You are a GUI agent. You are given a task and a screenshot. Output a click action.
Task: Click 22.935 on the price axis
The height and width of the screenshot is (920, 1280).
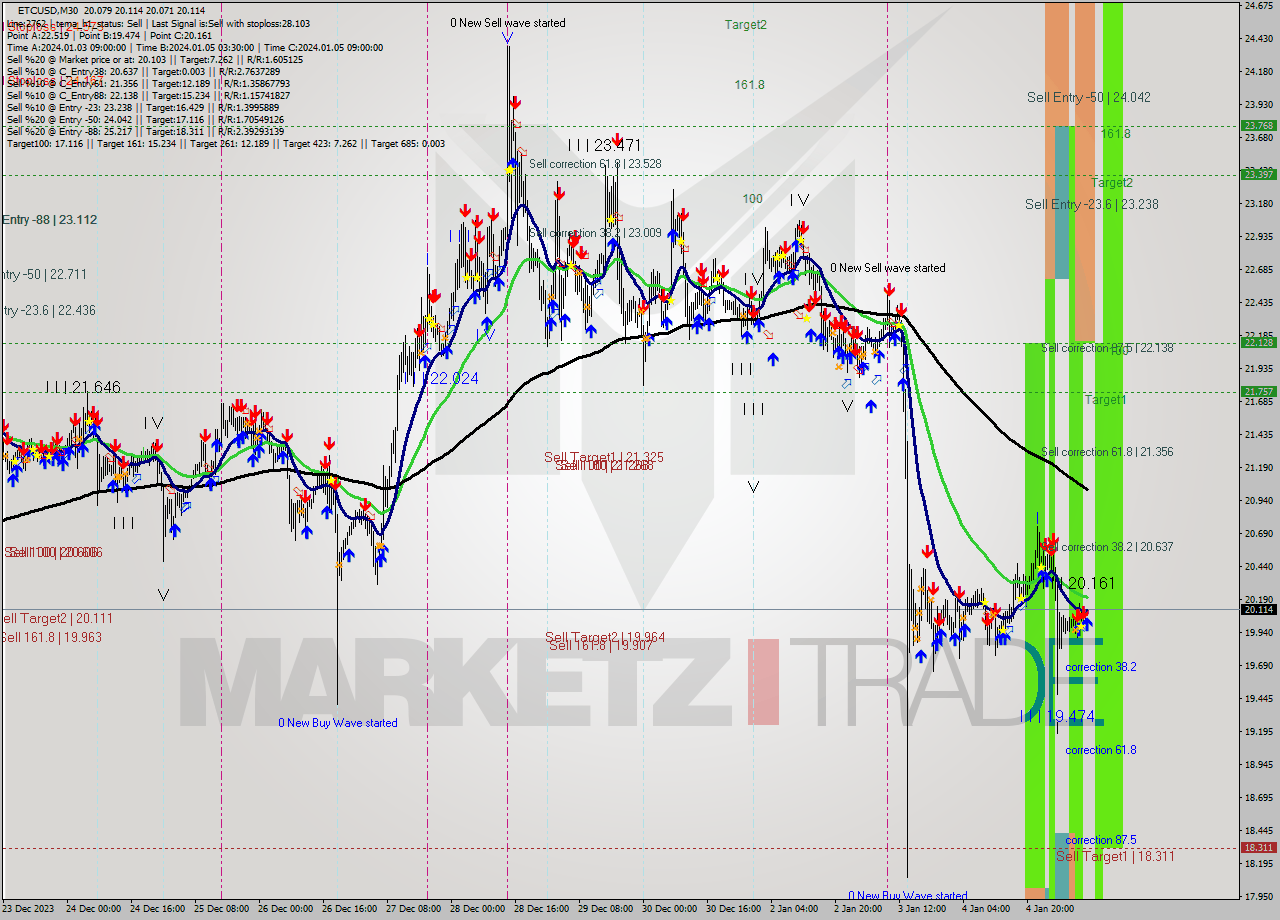pos(1258,237)
